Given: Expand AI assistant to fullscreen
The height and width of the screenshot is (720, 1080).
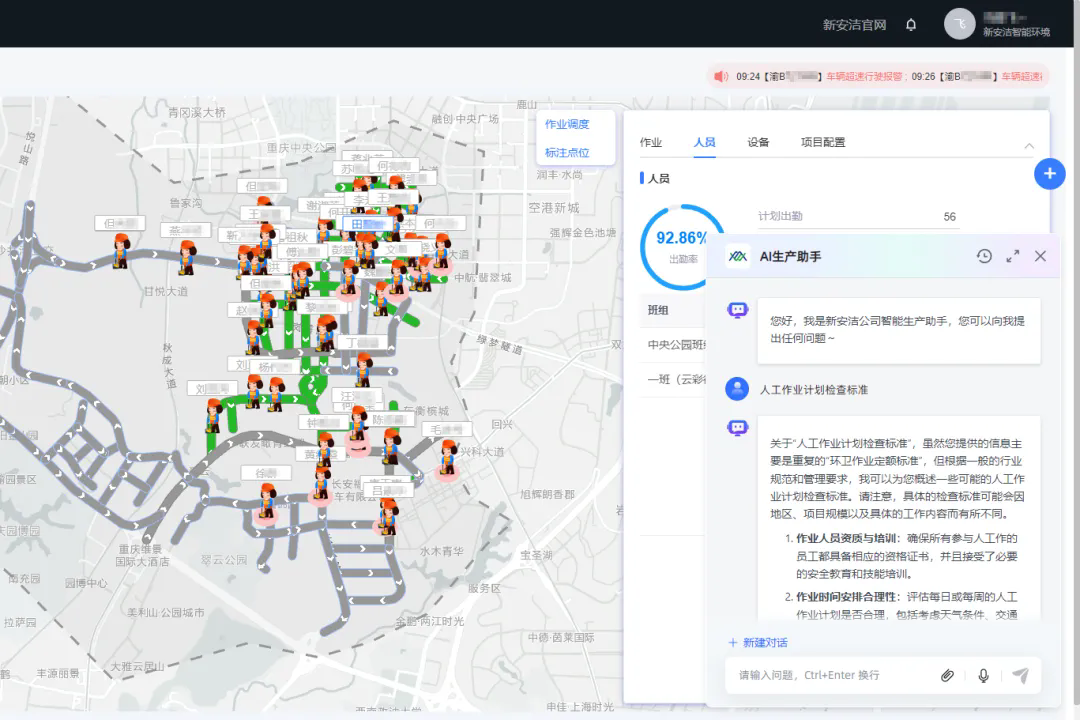Looking at the screenshot, I should click(x=1012, y=256).
